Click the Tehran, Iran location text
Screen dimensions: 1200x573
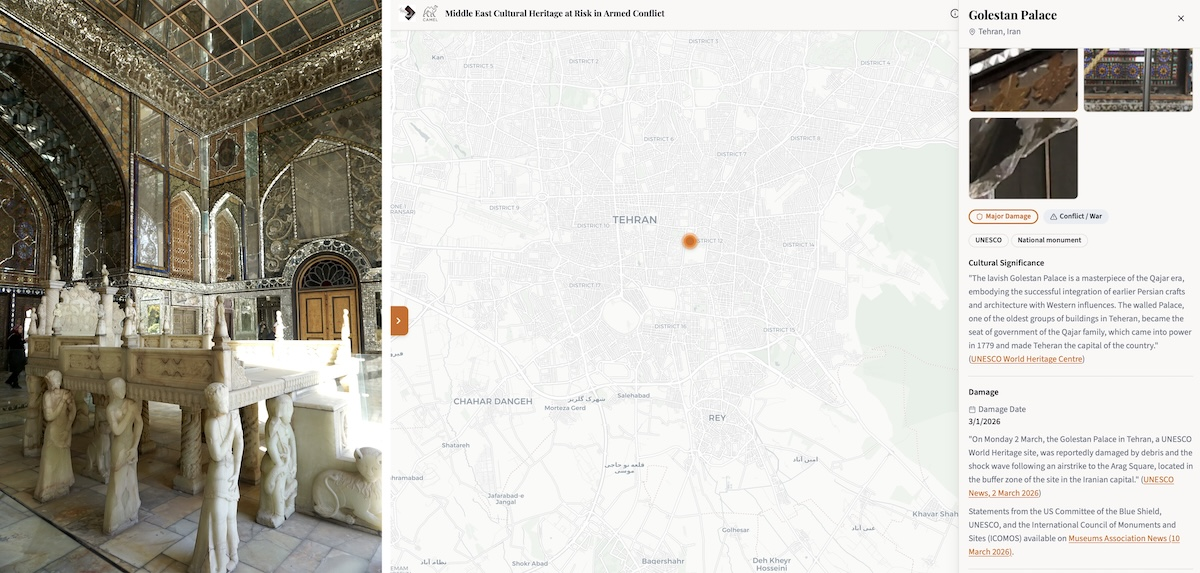pyautogui.click(x=1000, y=32)
